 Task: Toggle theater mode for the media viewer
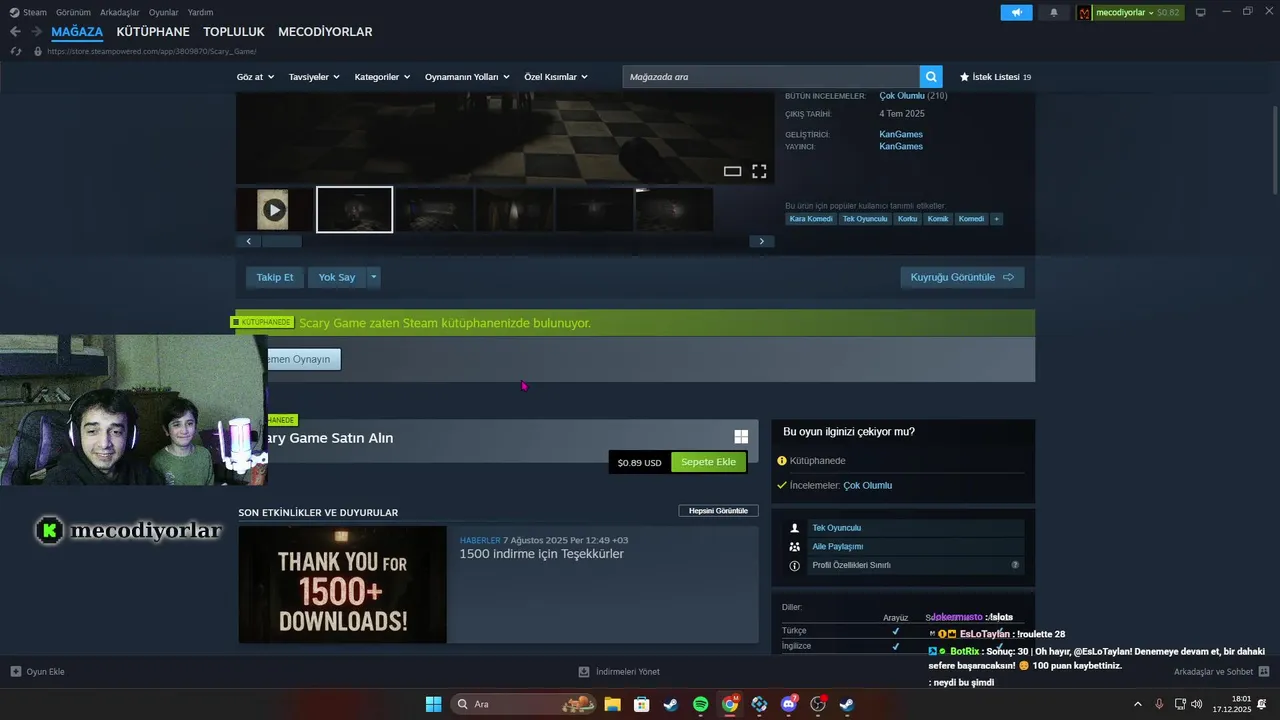[732, 172]
